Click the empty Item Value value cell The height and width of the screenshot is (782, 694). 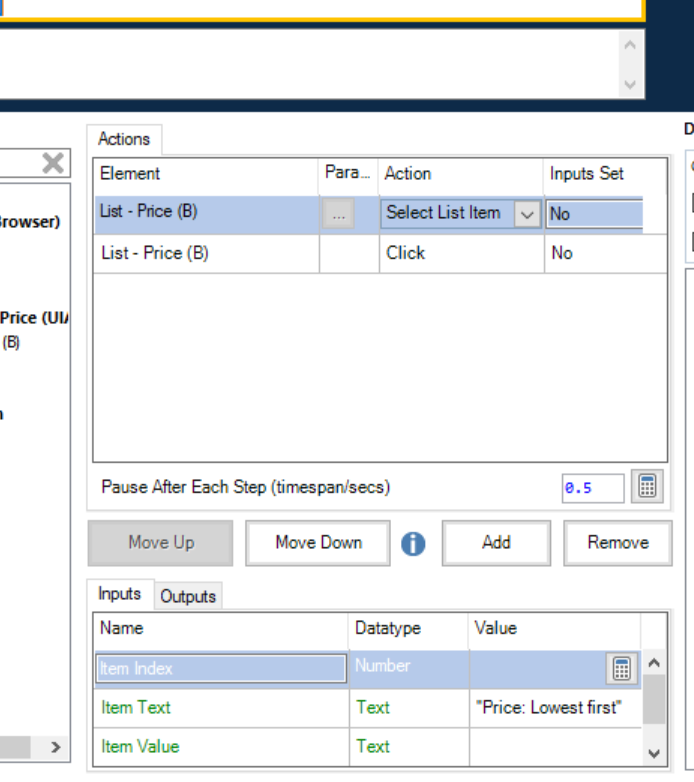[x=555, y=747]
